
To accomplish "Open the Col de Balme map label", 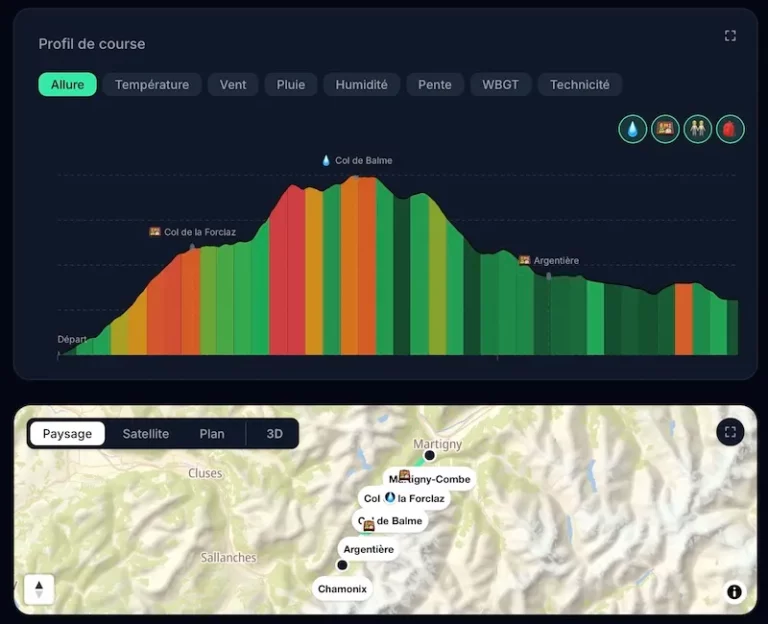I will click(x=390, y=521).
